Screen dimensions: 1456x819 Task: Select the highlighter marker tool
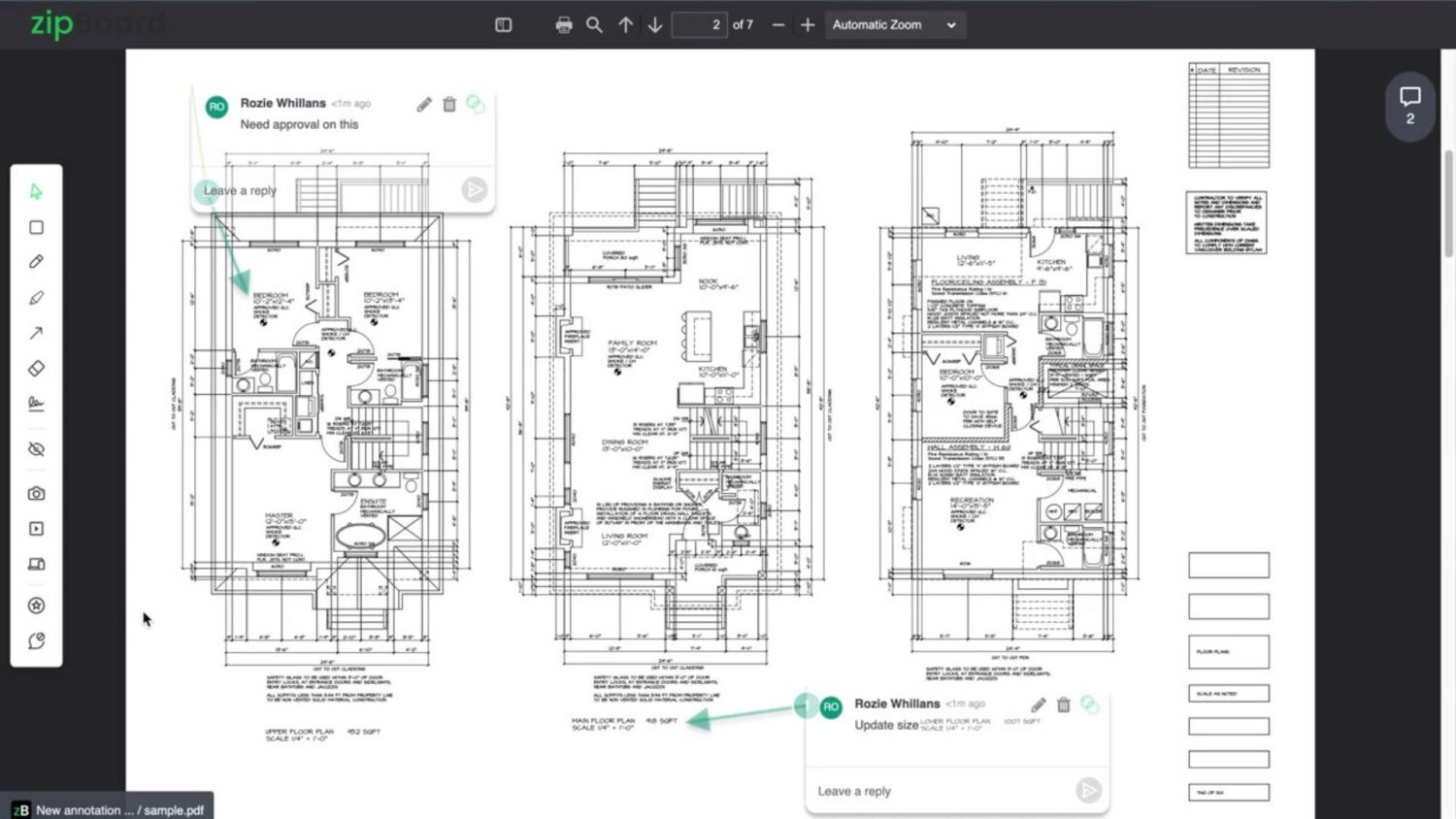(36, 298)
